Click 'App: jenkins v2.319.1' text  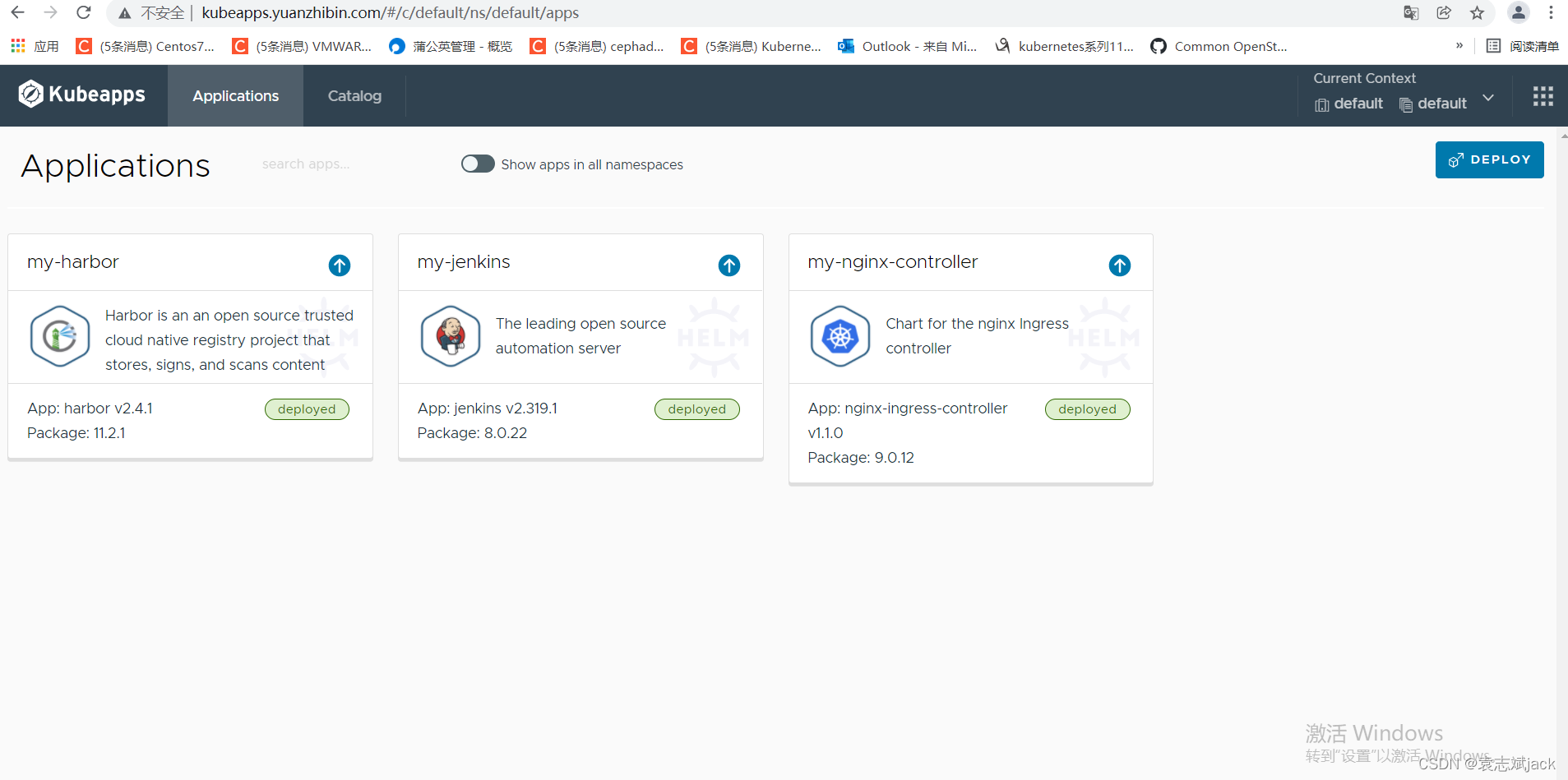click(487, 408)
